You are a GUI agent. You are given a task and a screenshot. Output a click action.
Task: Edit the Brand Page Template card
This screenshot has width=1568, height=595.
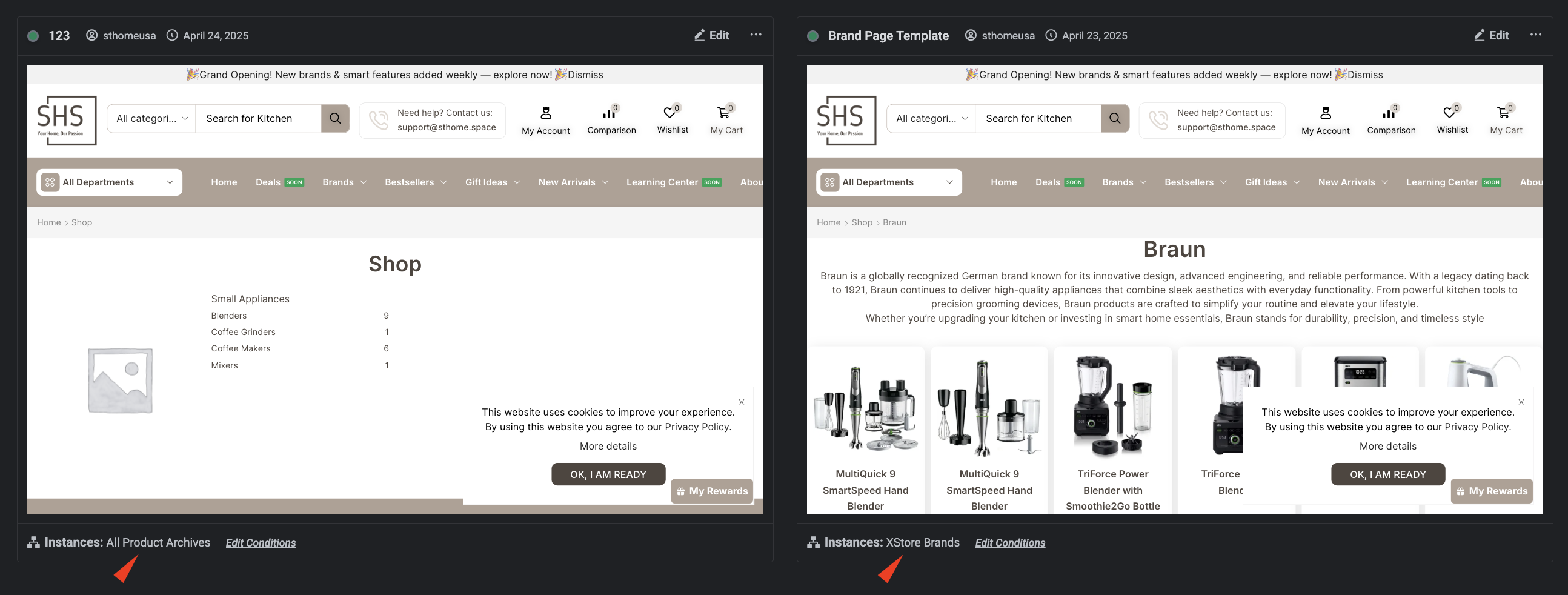pyautogui.click(x=1491, y=35)
